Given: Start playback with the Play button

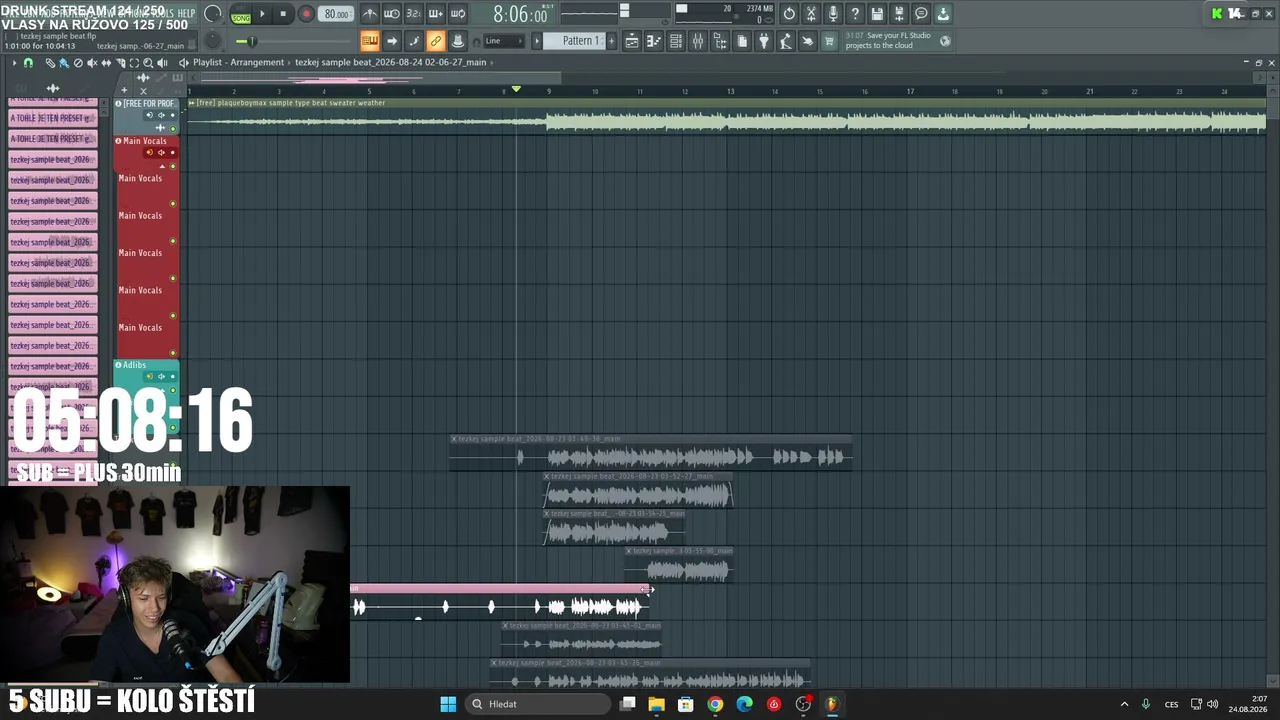Looking at the screenshot, I should tap(262, 14).
